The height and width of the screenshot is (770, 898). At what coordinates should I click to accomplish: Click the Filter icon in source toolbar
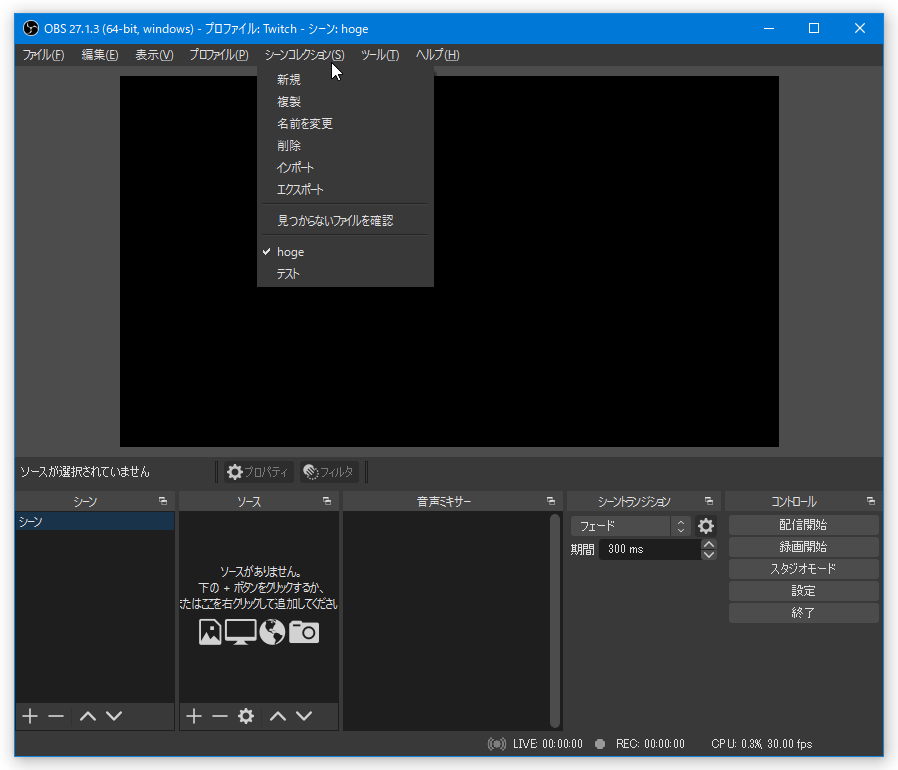point(310,472)
